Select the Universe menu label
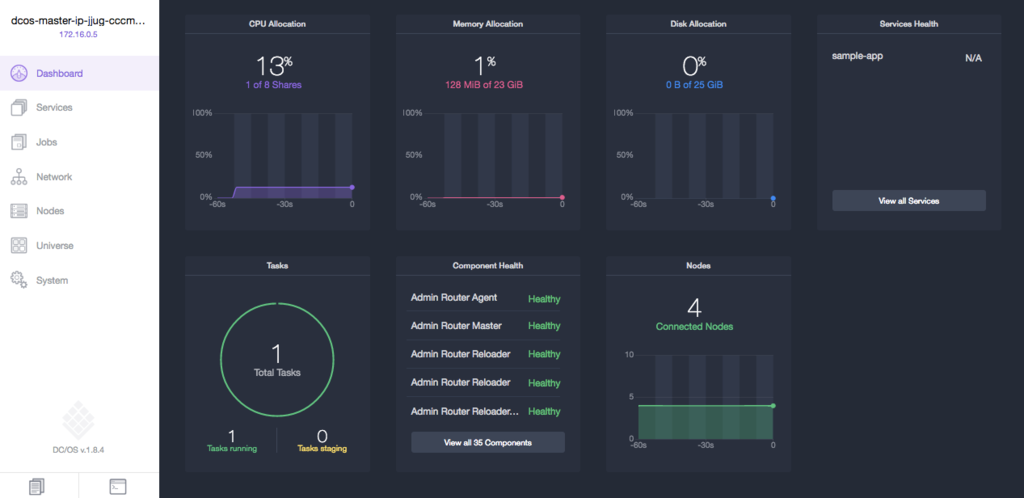The width and height of the screenshot is (1024, 498). [x=55, y=246]
